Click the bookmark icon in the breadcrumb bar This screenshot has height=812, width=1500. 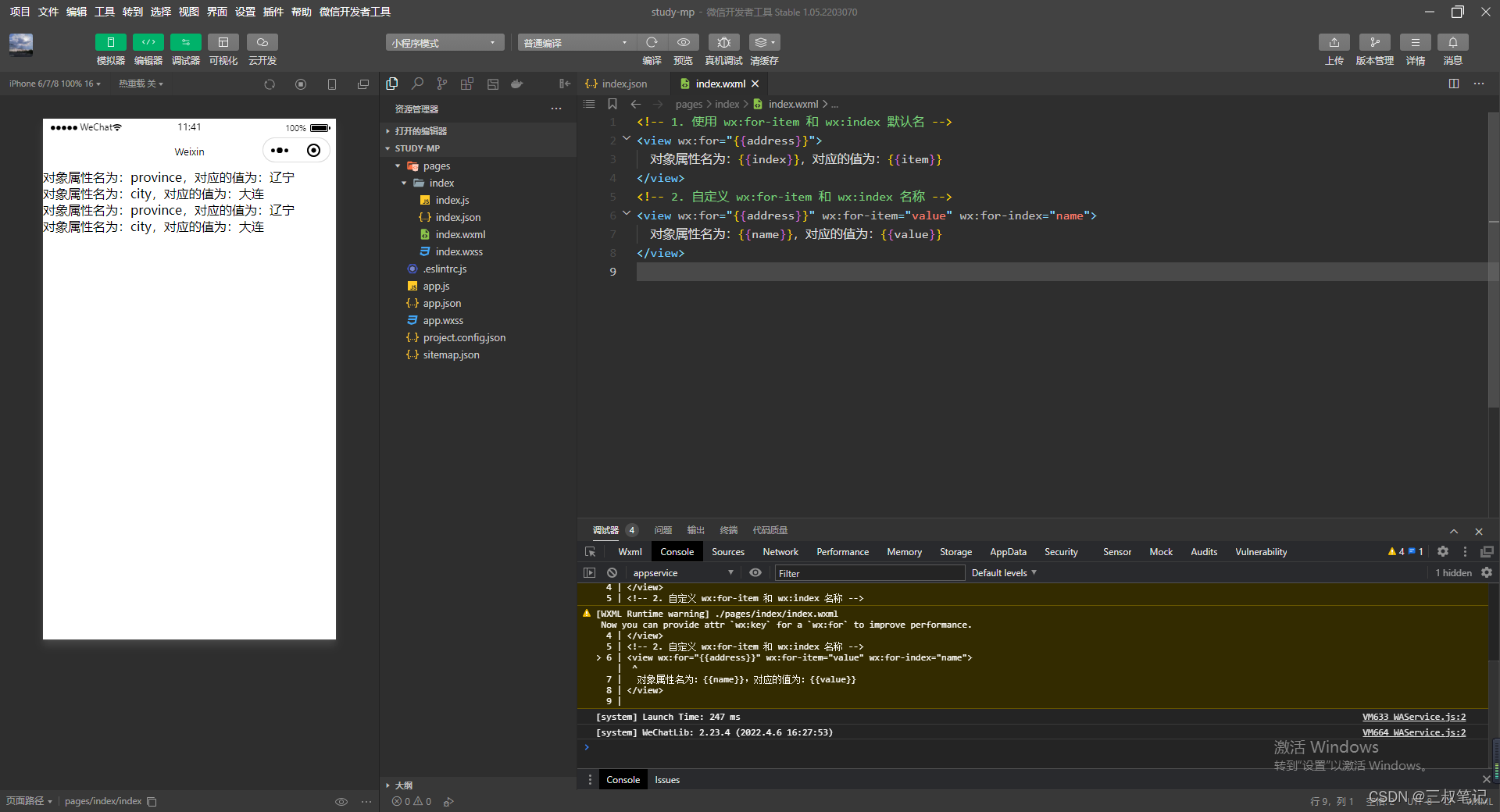tap(612, 104)
